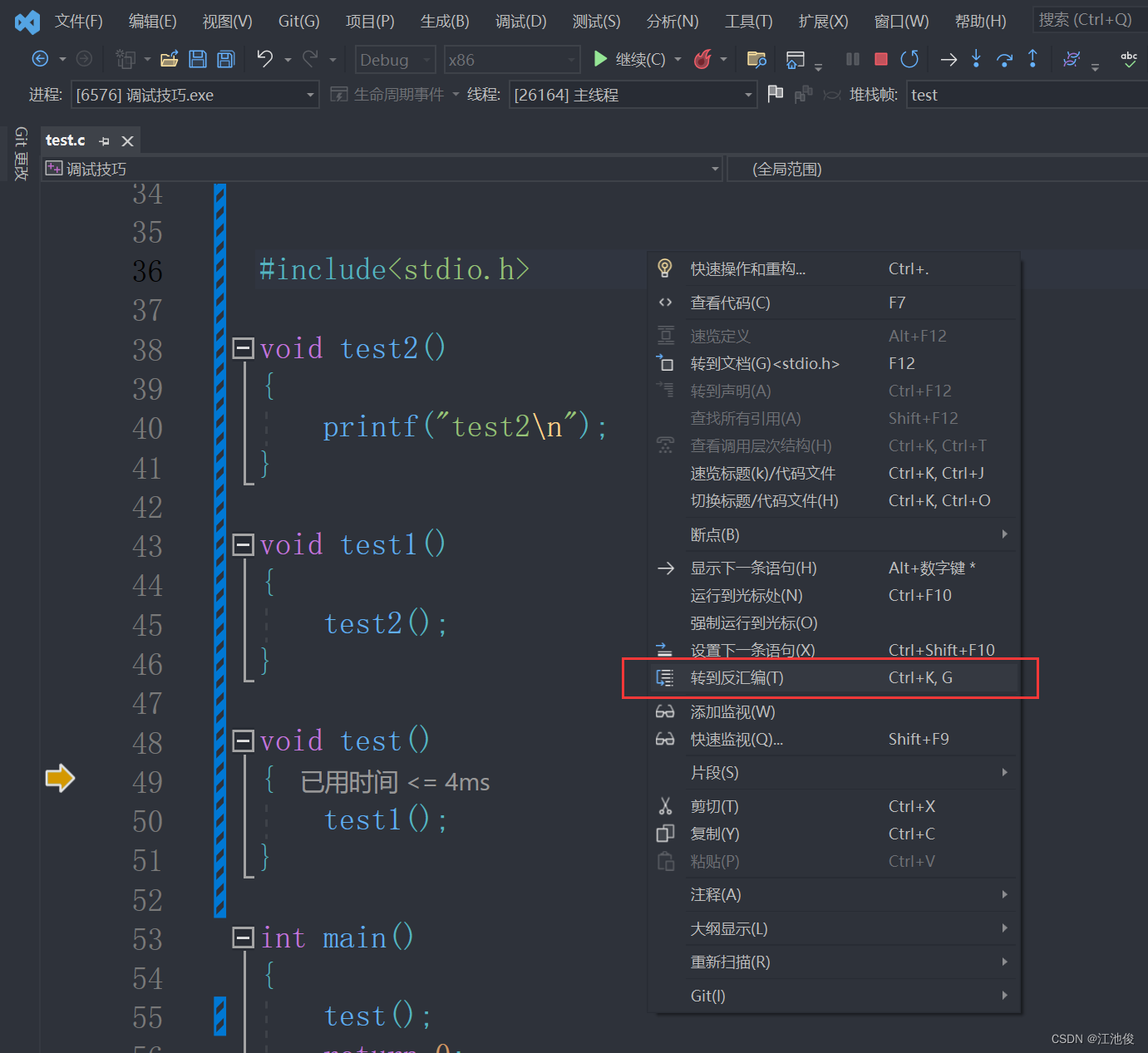Collapse the test2 function block
This screenshot has width=1148, height=1053.
pyautogui.click(x=243, y=348)
